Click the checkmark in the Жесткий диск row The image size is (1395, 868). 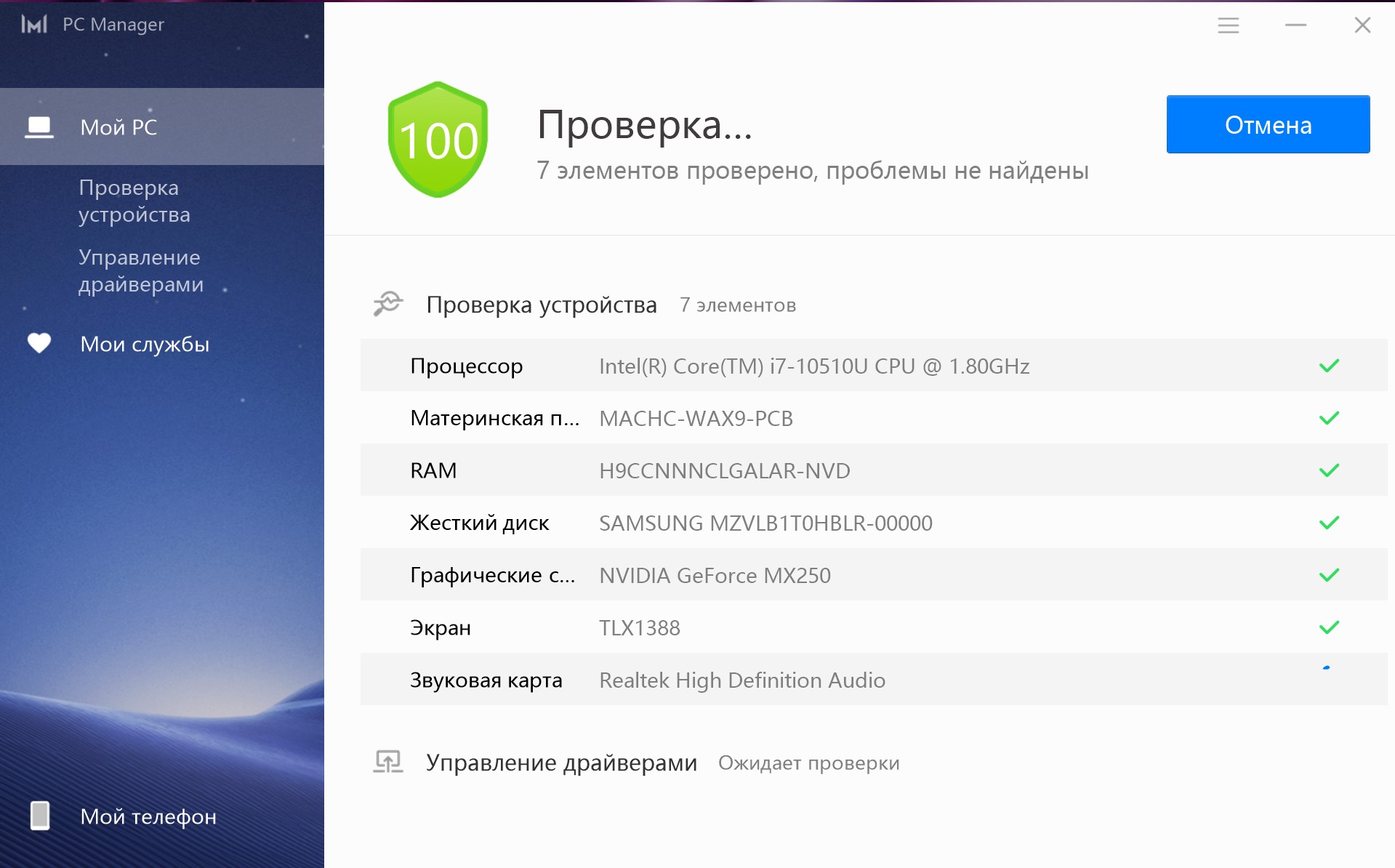pyautogui.click(x=1329, y=523)
